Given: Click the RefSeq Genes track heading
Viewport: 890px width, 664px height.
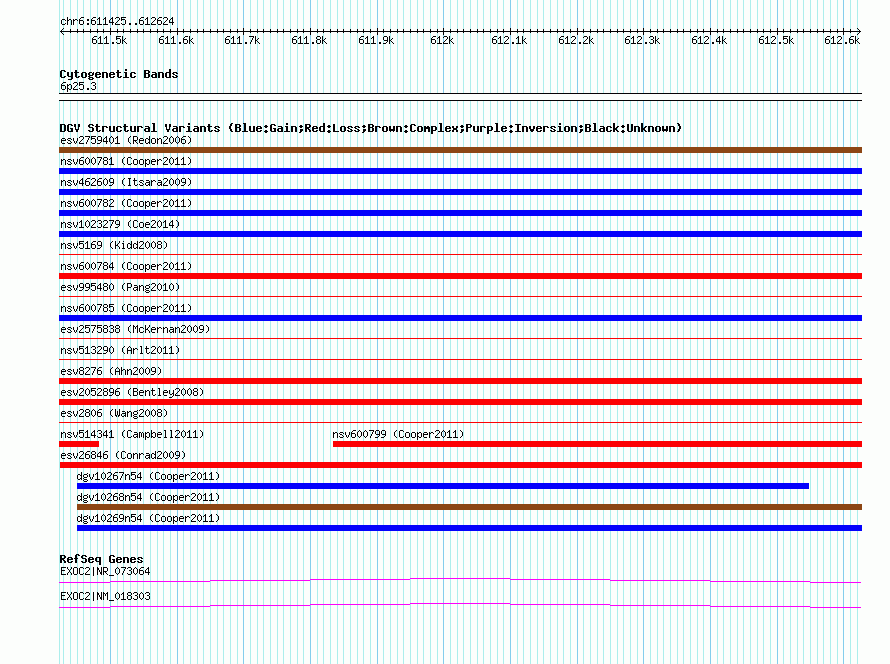Looking at the screenshot, I should [101, 559].
